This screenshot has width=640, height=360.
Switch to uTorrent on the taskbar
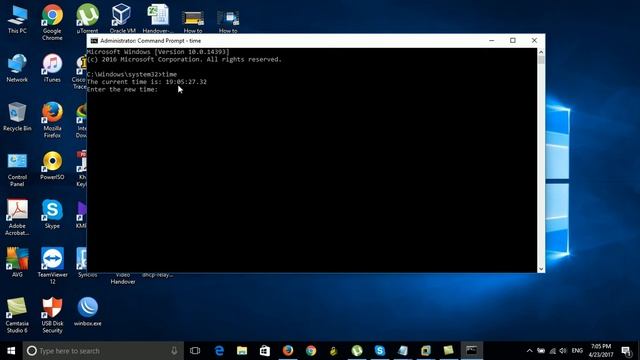(357, 351)
